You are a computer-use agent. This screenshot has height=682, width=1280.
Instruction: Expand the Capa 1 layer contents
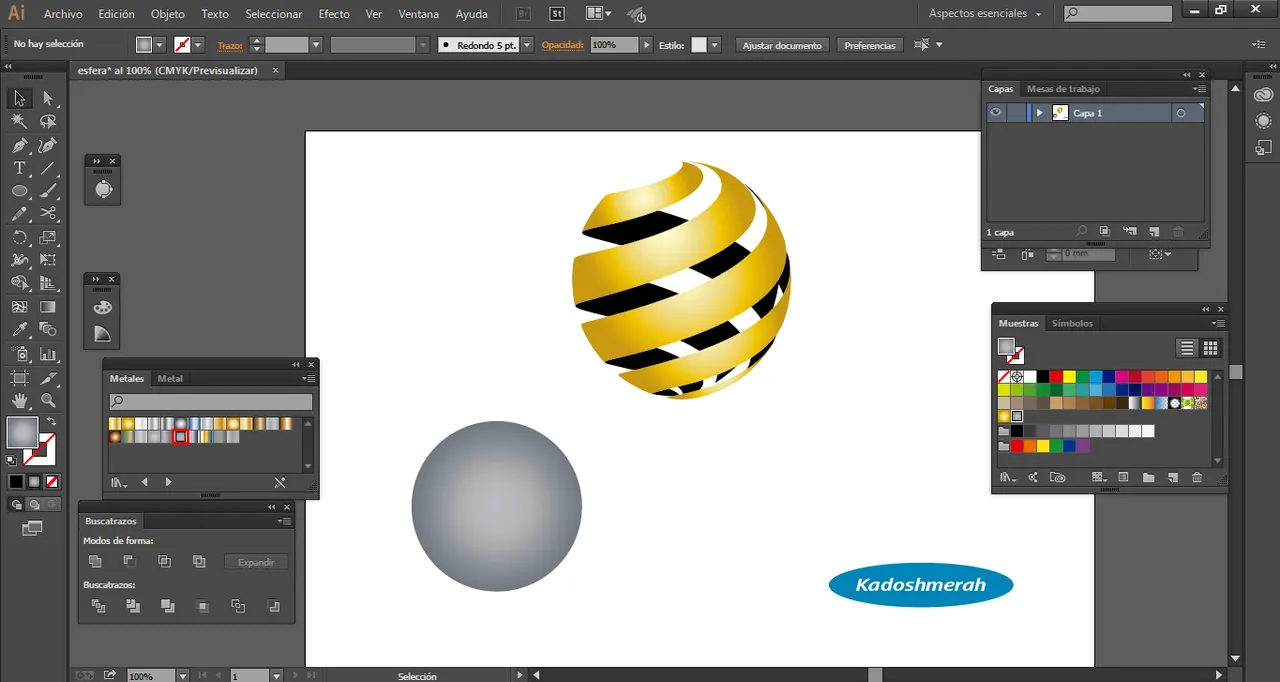[1040, 113]
